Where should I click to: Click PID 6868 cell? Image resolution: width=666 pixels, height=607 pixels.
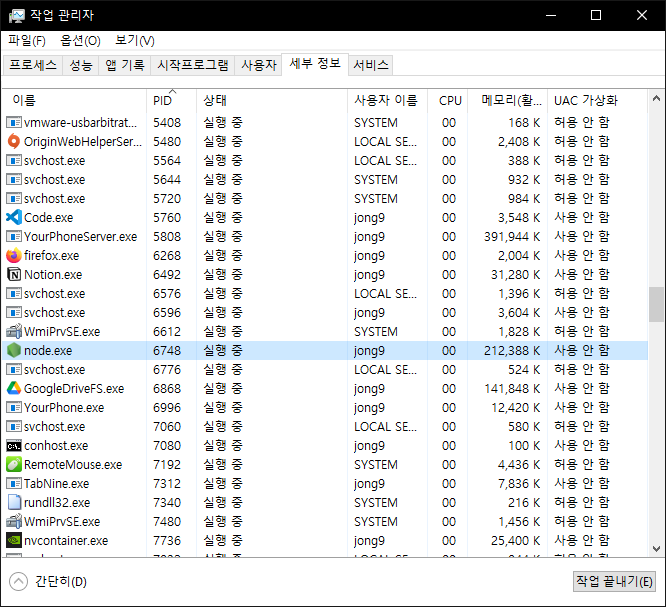pos(167,388)
